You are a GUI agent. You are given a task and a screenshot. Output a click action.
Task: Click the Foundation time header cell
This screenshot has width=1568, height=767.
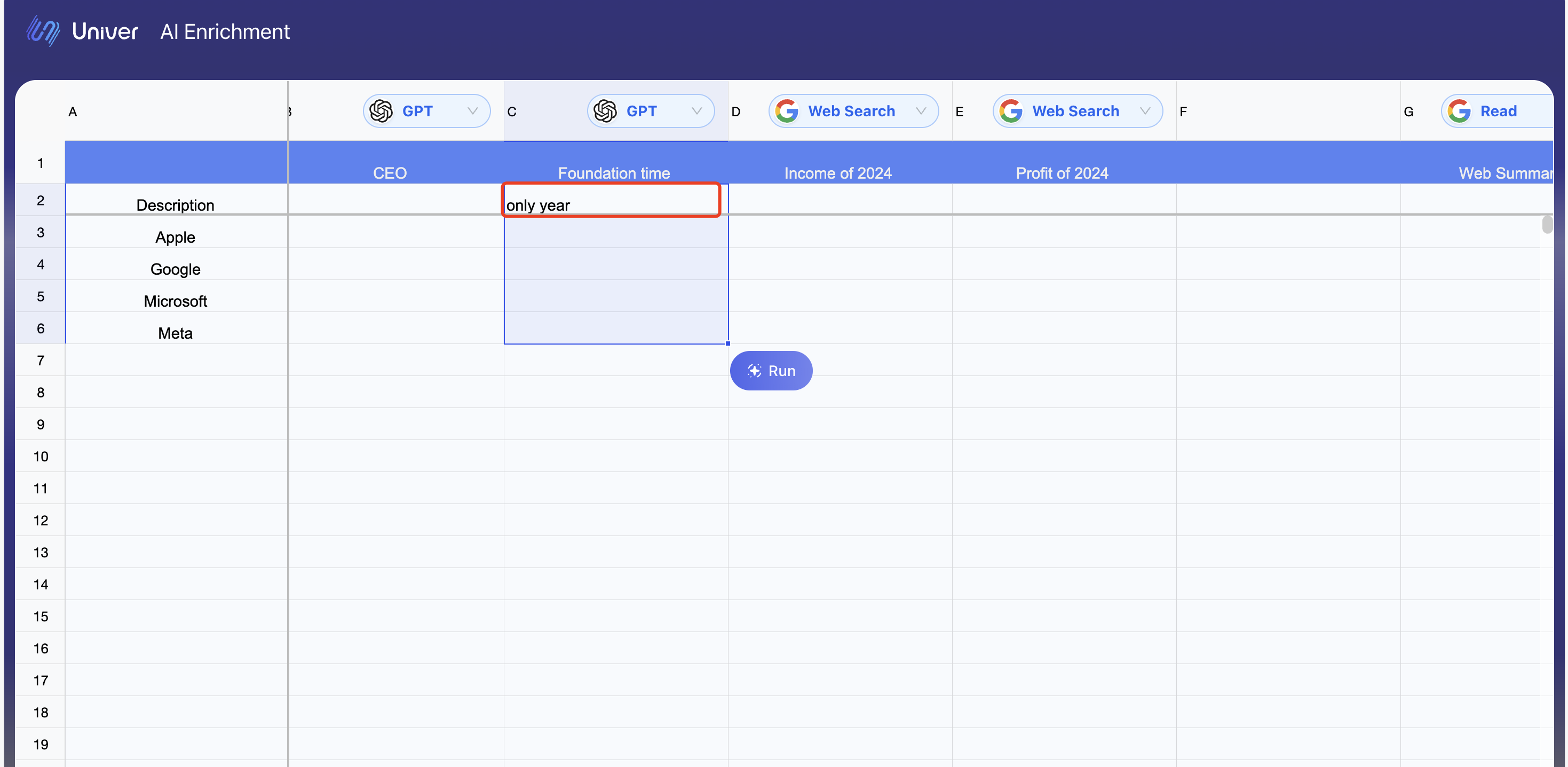pyautogui.click(x=616, y=163)
